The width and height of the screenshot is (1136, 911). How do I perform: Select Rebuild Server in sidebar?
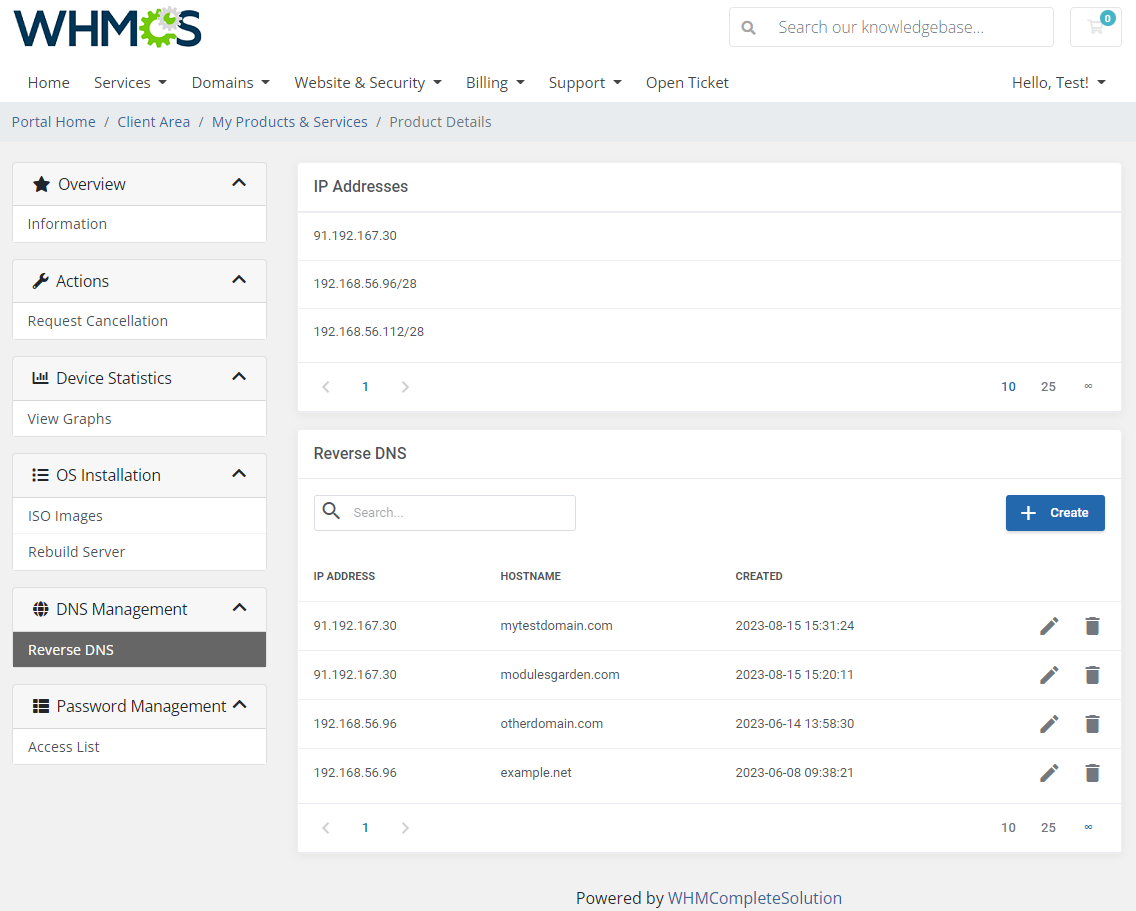pyautogui.click(x=77, y=552)
